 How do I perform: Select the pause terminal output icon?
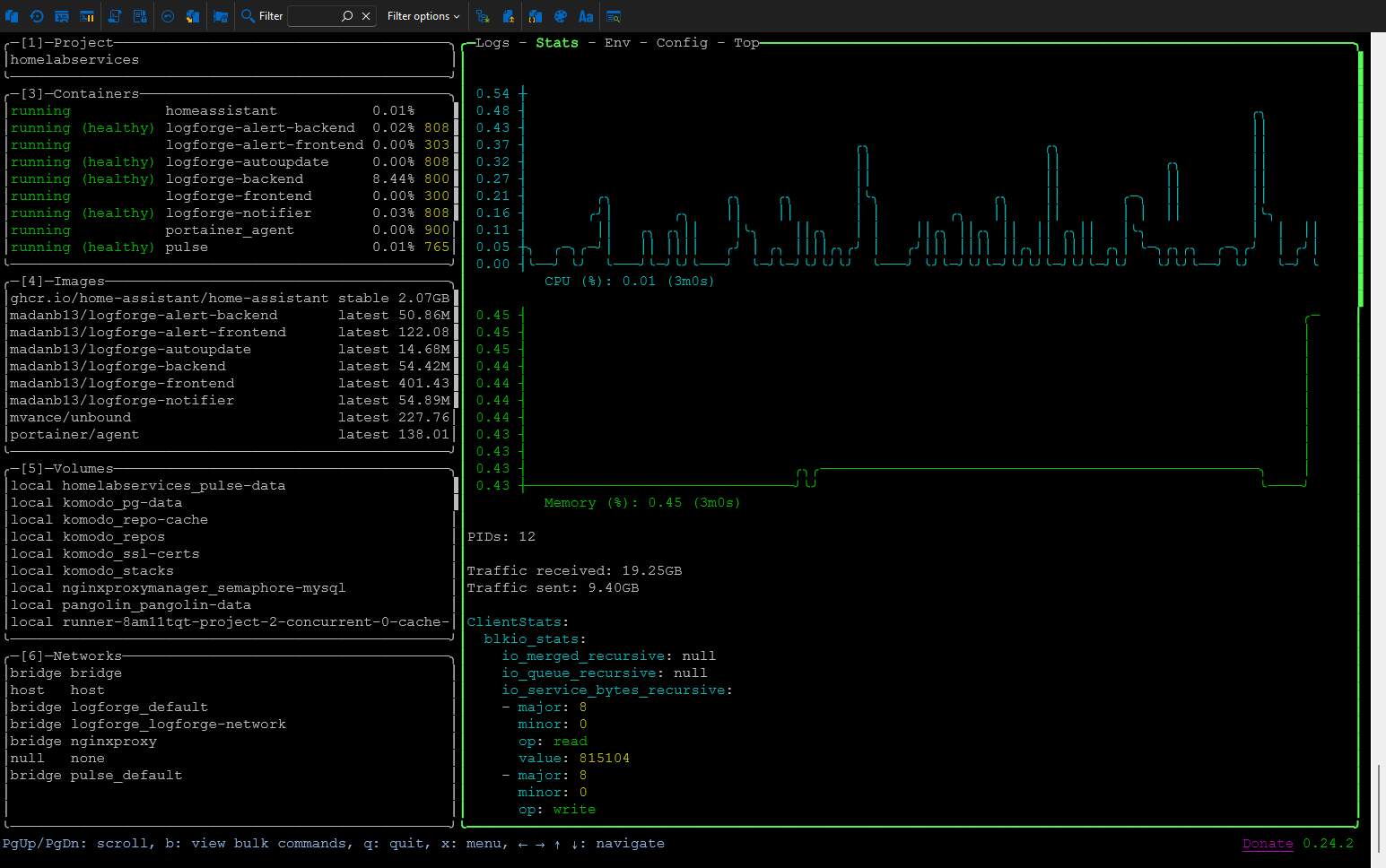(86, 15)
